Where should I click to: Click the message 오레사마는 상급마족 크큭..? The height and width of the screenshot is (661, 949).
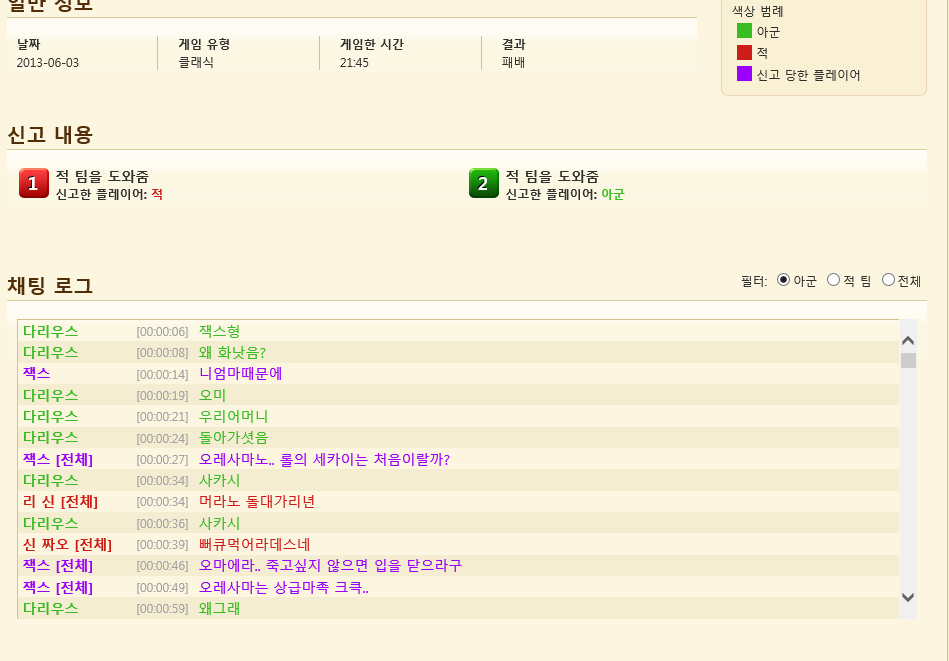tap(284, 587)
